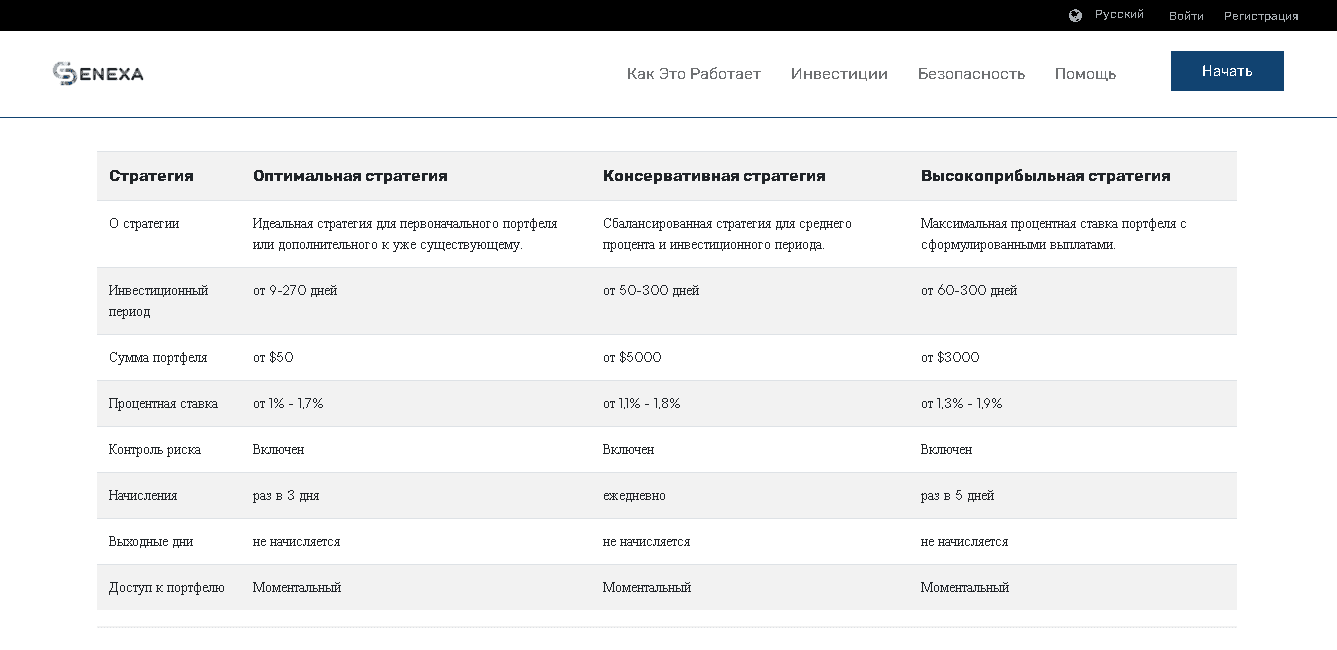This screenshot has width=1337, height=650.
Task: Open the Регистрация link
Action: click(1263, 15)
